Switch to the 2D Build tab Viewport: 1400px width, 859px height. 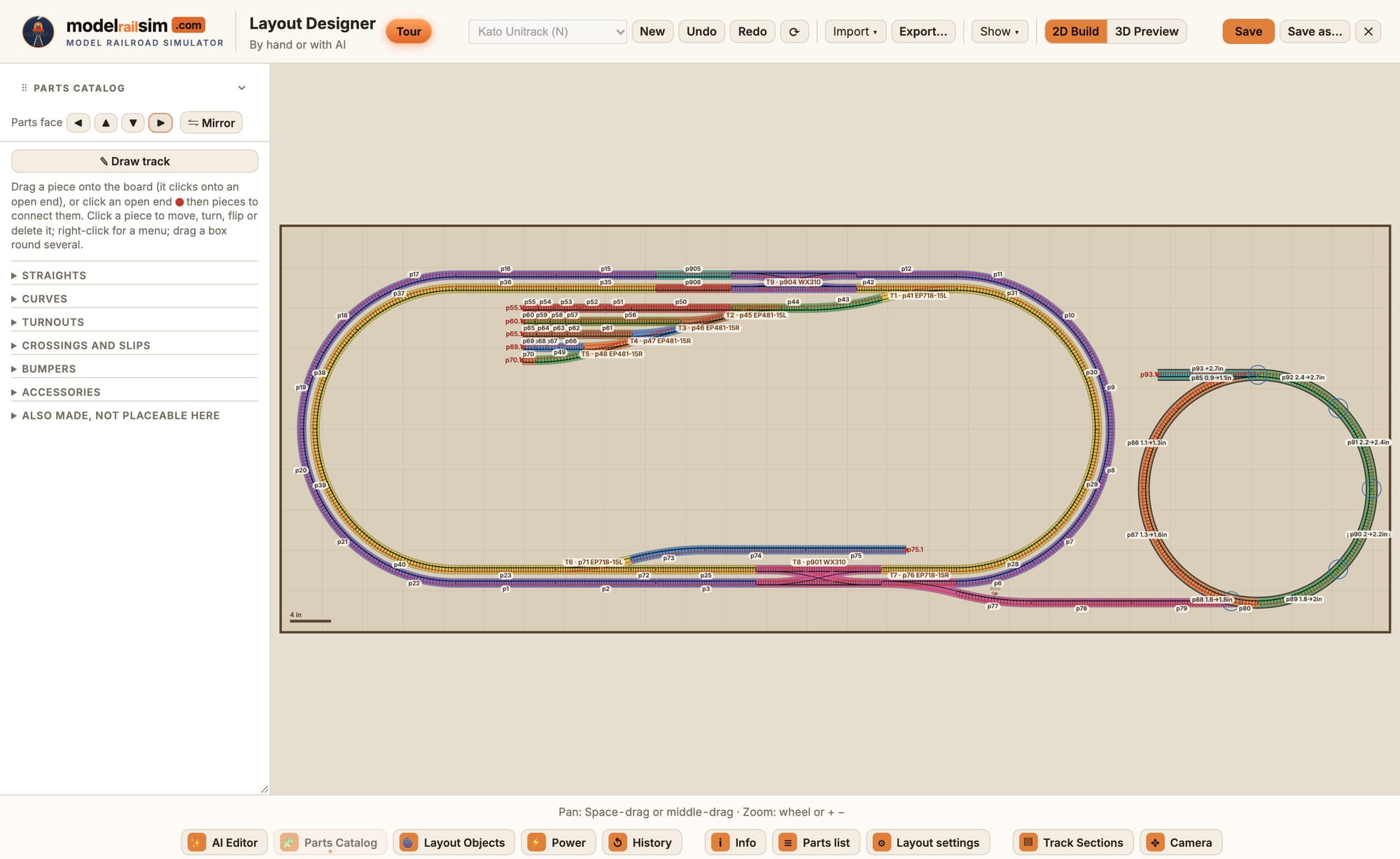(x=1076, y=32)
